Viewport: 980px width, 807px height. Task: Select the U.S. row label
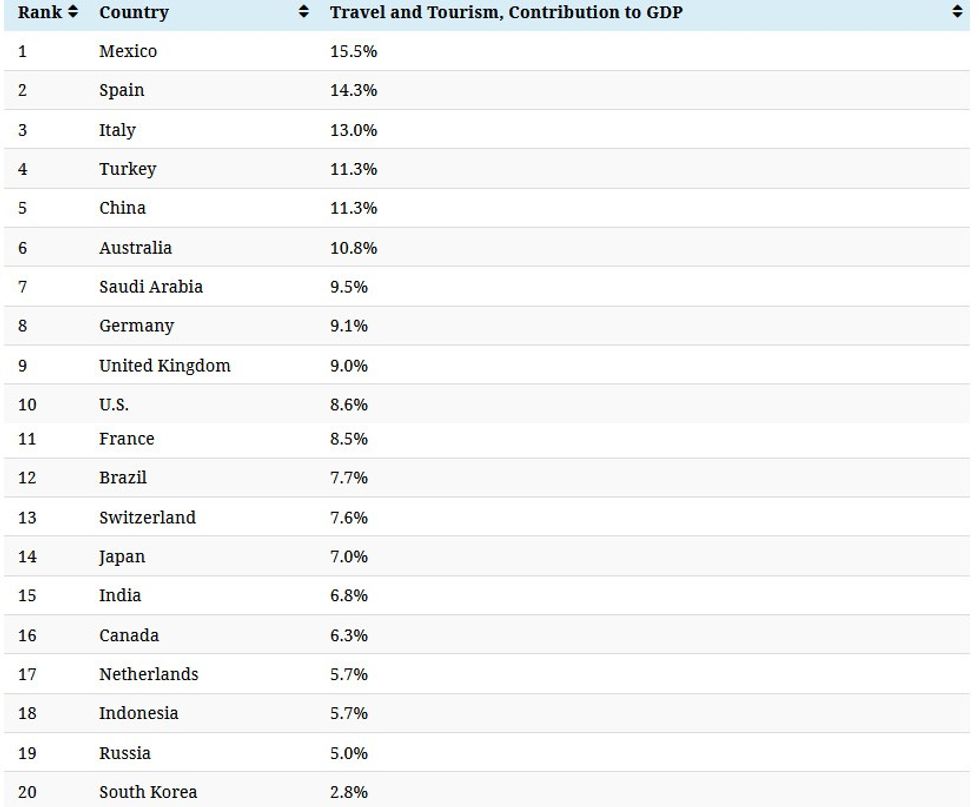coord(114,405)
